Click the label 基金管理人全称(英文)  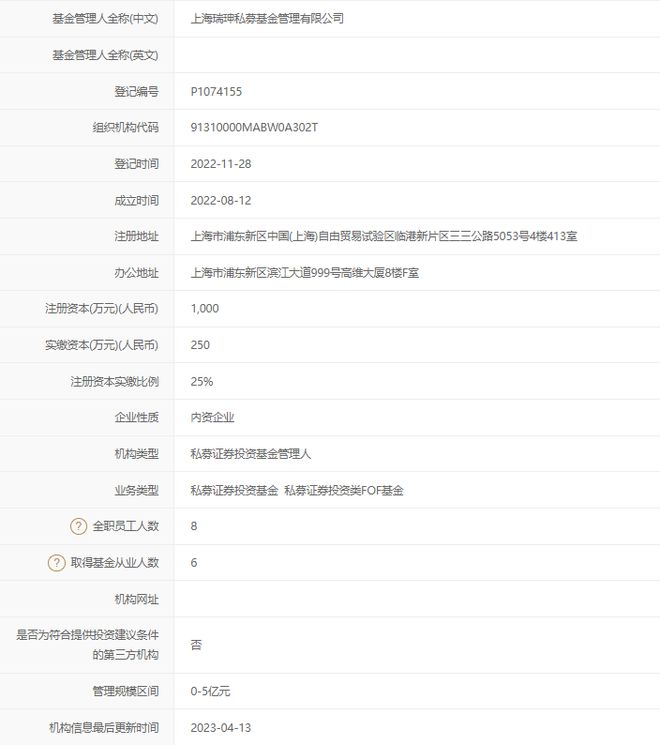click(105, 55)
